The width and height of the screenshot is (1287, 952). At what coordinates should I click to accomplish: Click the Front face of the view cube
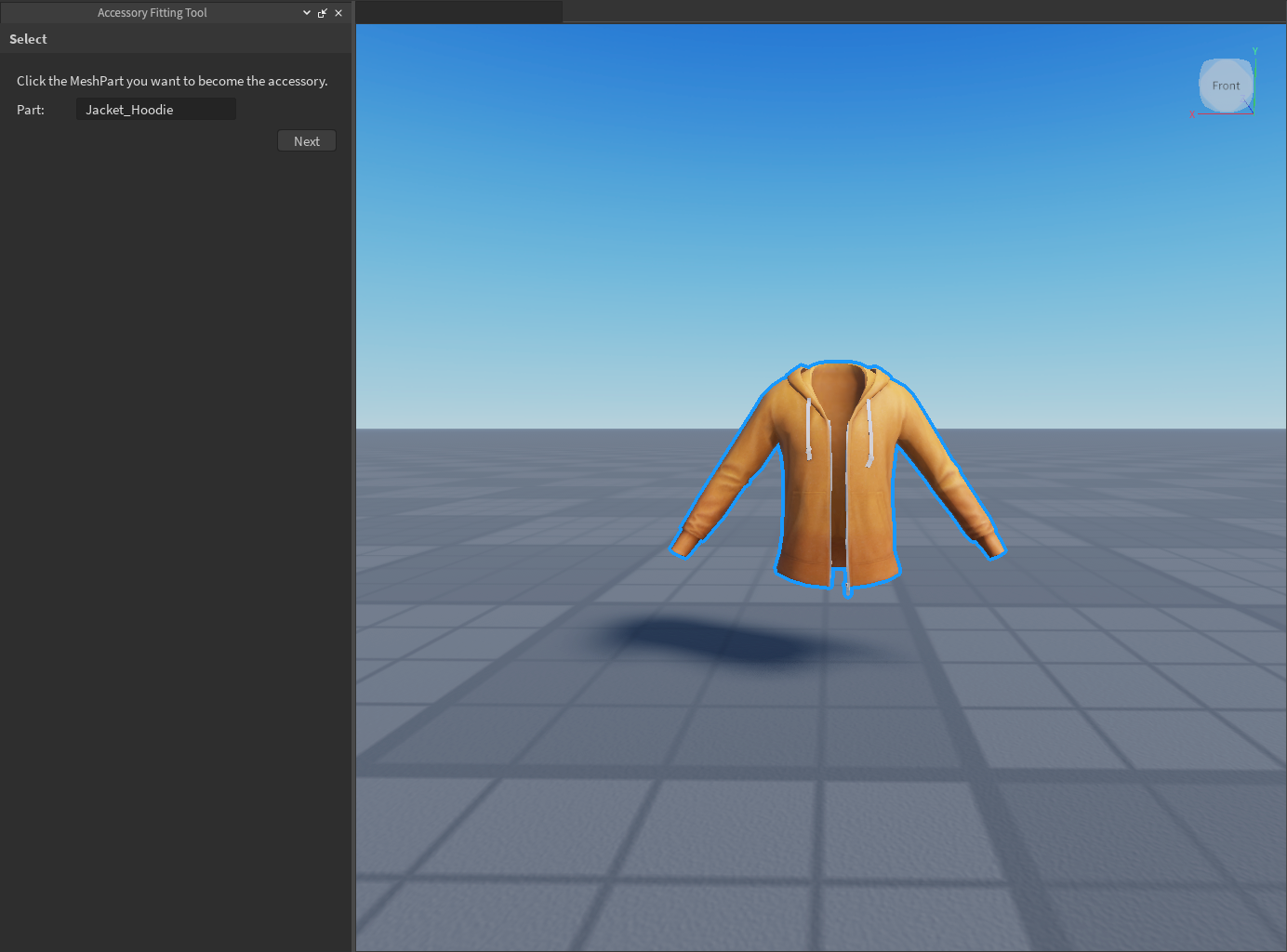tap(1226, 86)
